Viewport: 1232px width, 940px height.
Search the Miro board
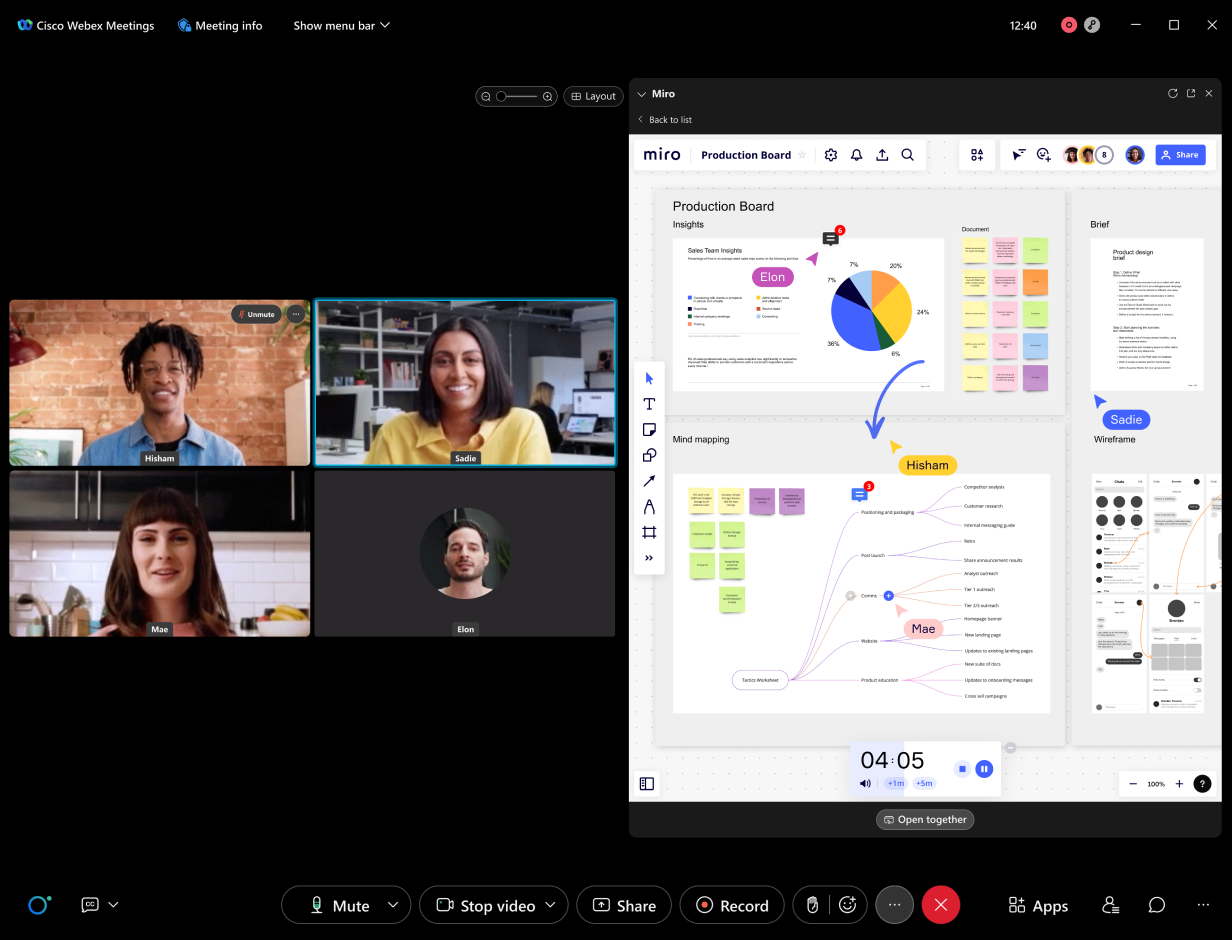pyautogui.click(x=908, y=155)
